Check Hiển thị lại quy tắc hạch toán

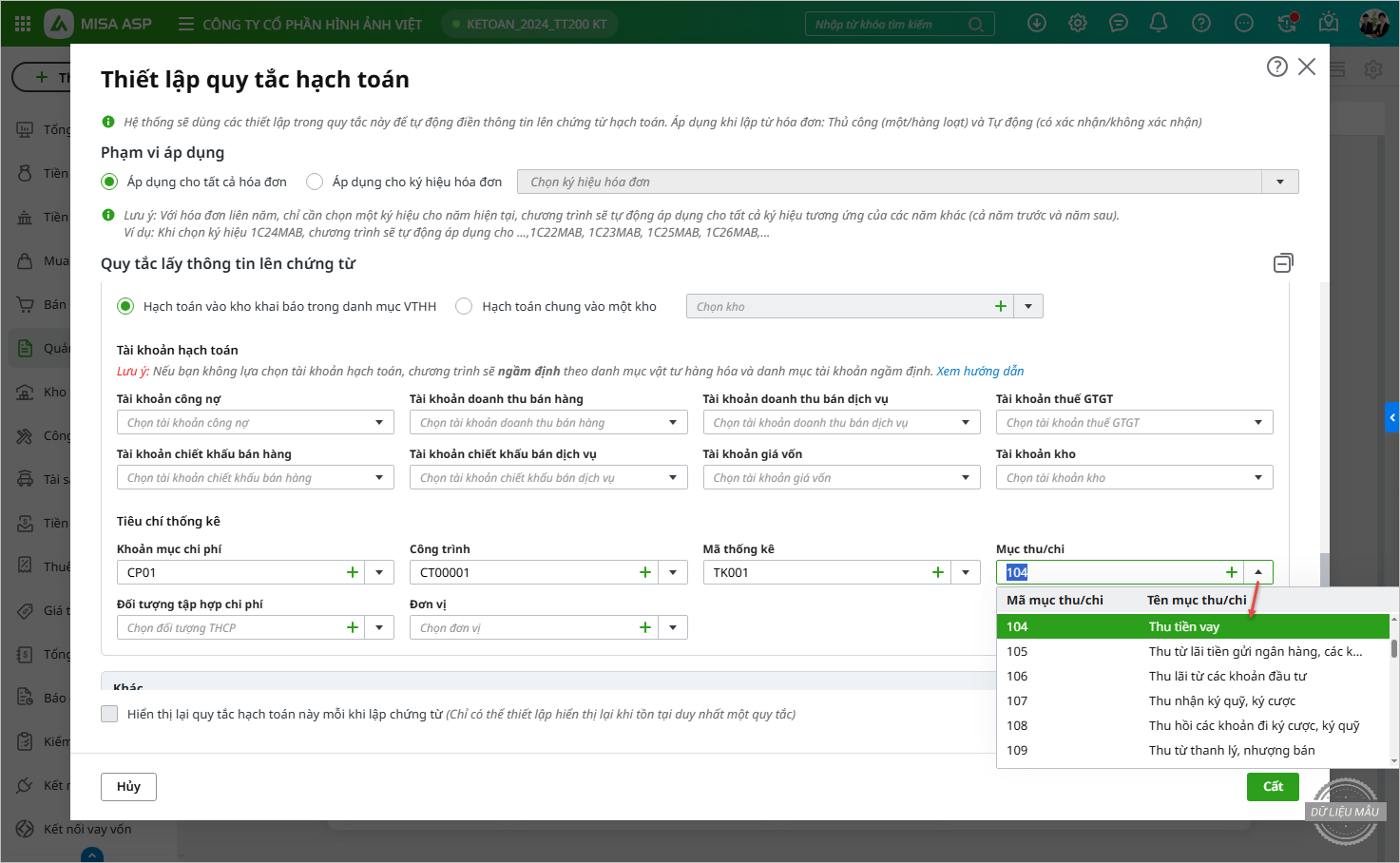tap(109, 714)
